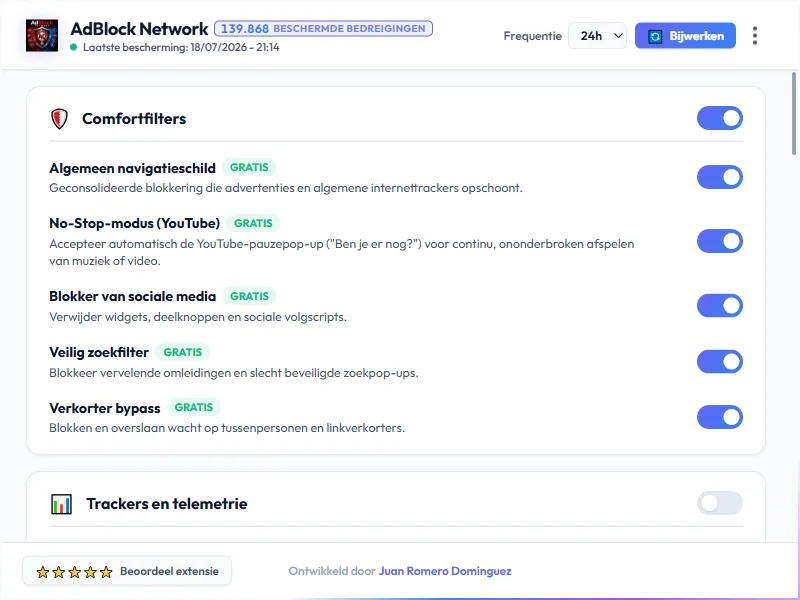
Task: Click GRATIS badge beside Blokker van sociale media
Action: click(x=249, y=296)
